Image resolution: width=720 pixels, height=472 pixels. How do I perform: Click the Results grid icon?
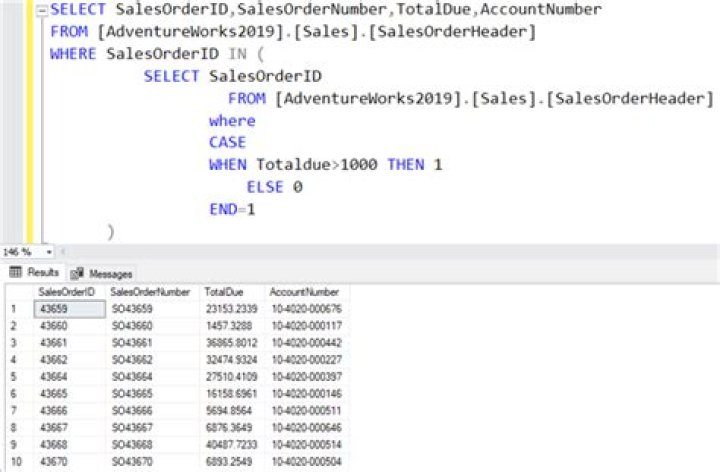(15, 273)
